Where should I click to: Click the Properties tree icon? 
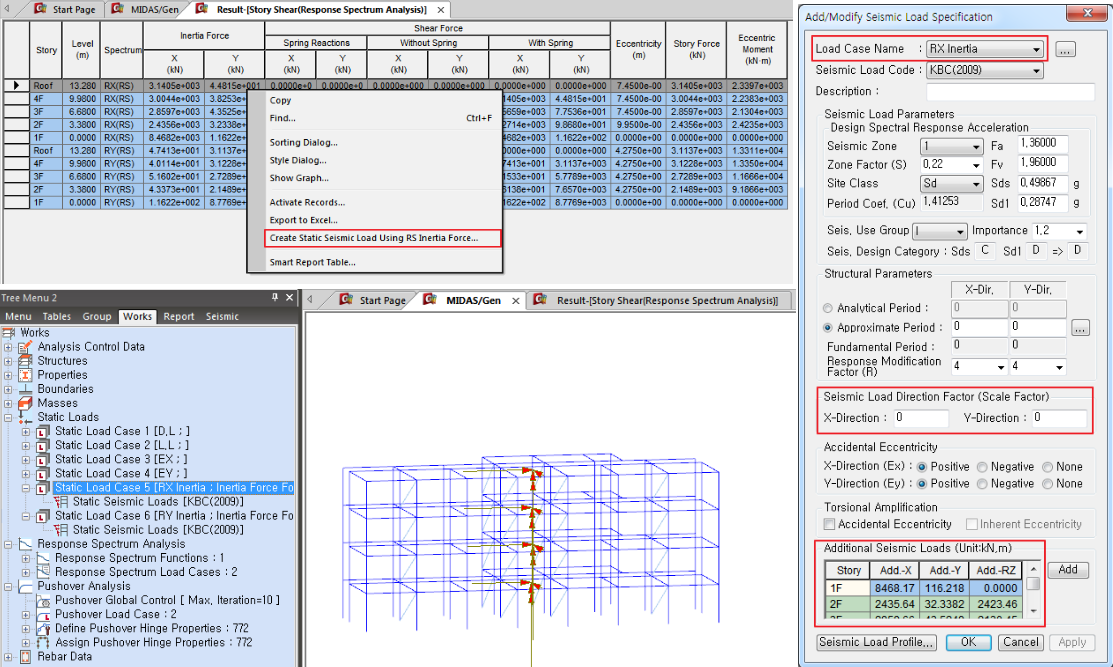(x=25, y=375)
